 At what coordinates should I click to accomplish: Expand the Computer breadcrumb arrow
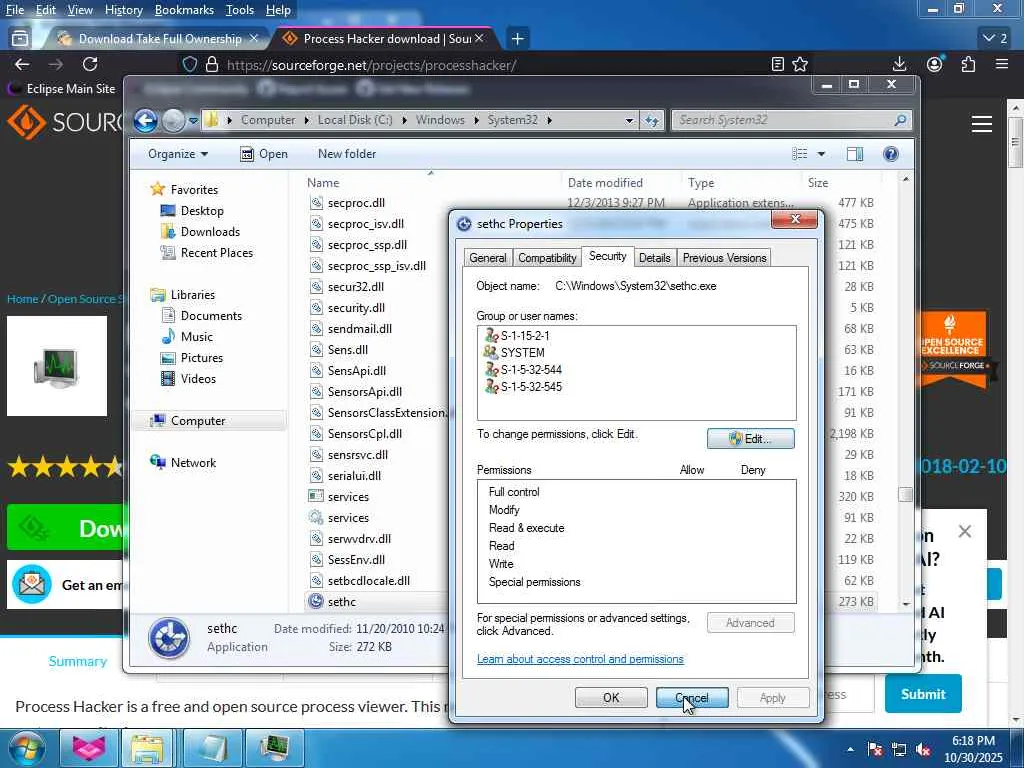click(307, 120)
